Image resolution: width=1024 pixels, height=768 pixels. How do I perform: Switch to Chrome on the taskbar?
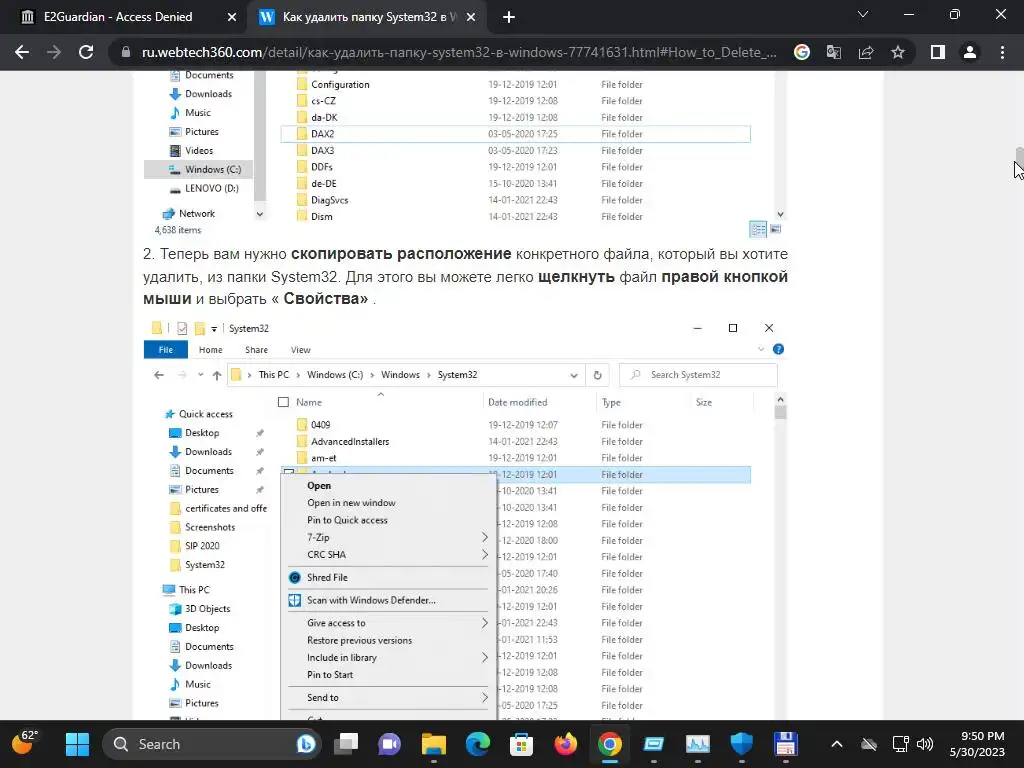point(609,744)
